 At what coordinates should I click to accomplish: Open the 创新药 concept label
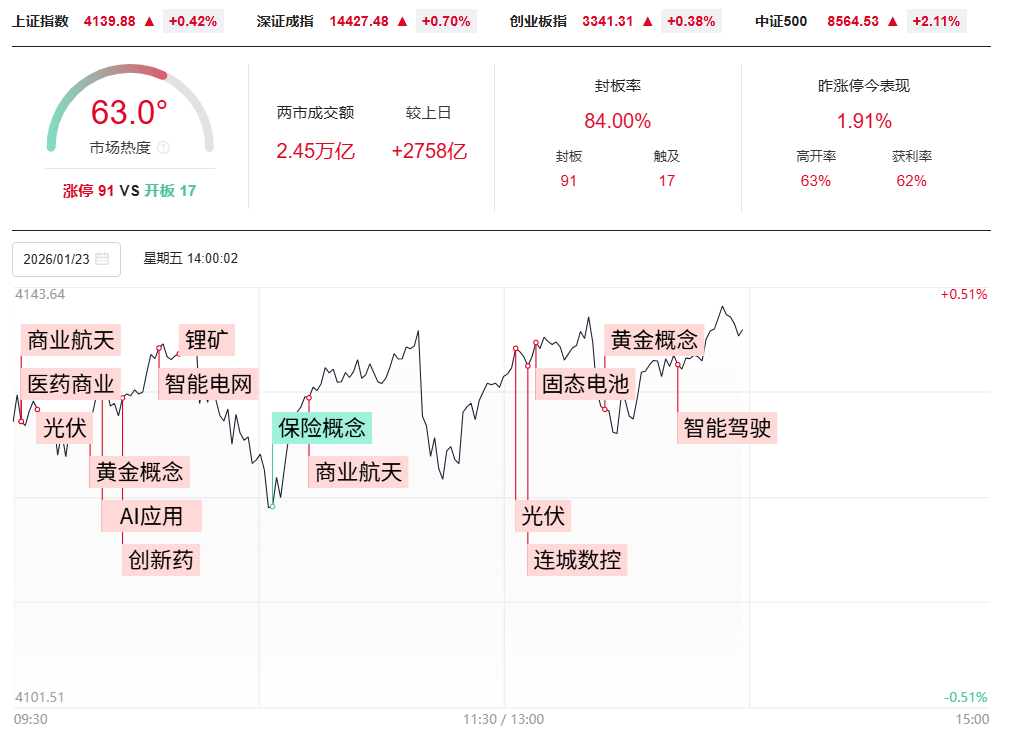pos(161,559)
